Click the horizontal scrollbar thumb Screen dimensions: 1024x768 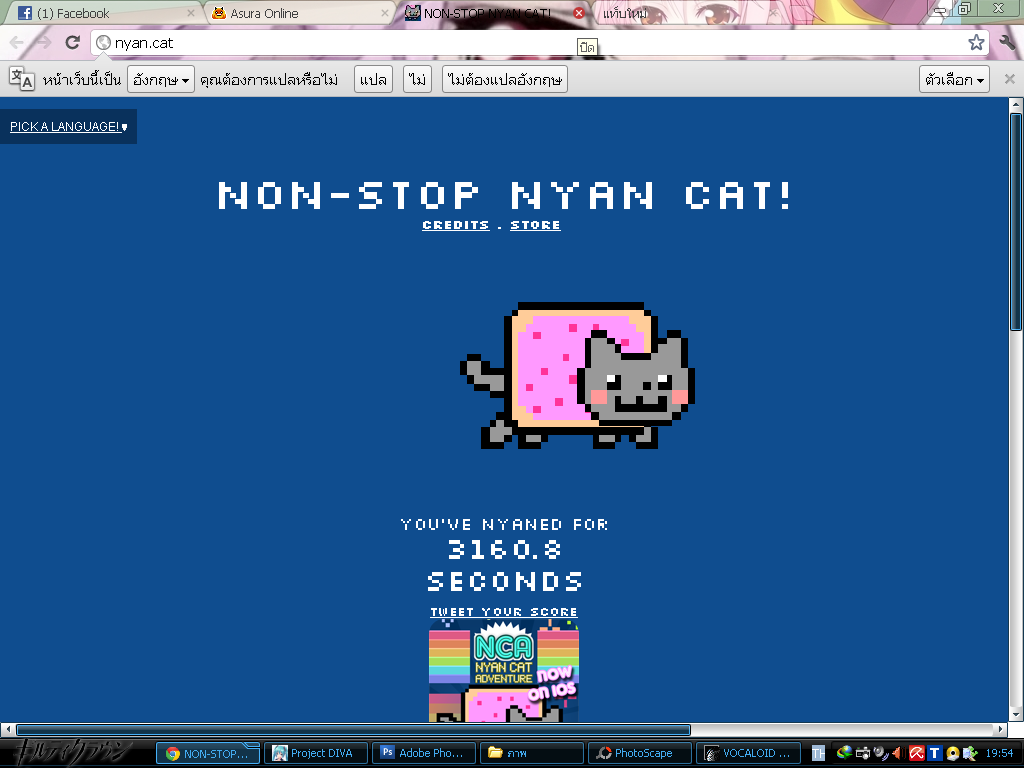353,729
